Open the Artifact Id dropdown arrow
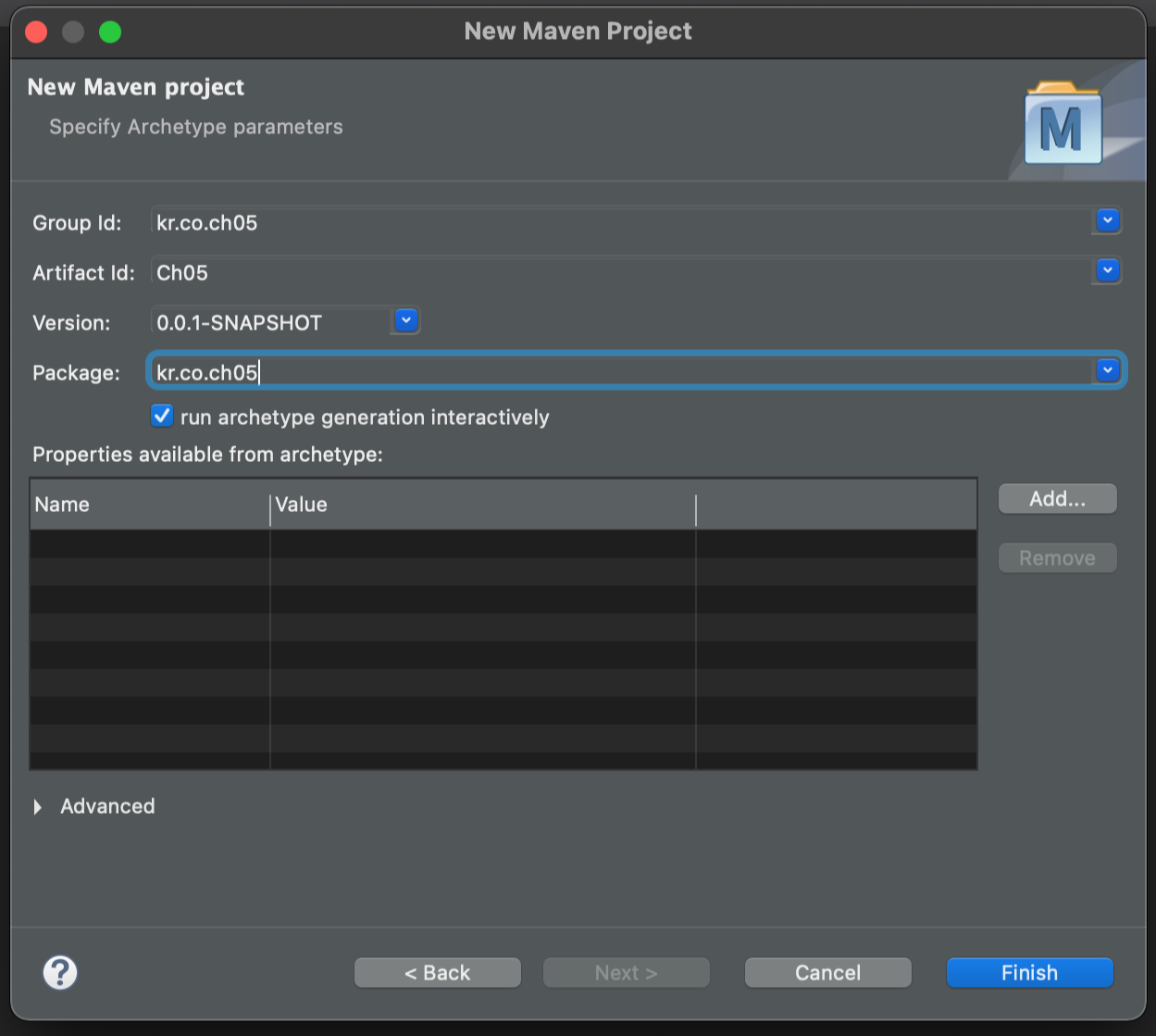Viewport: 1156px width, 1036px height. pyautogui.click(x=1107, y=271)
